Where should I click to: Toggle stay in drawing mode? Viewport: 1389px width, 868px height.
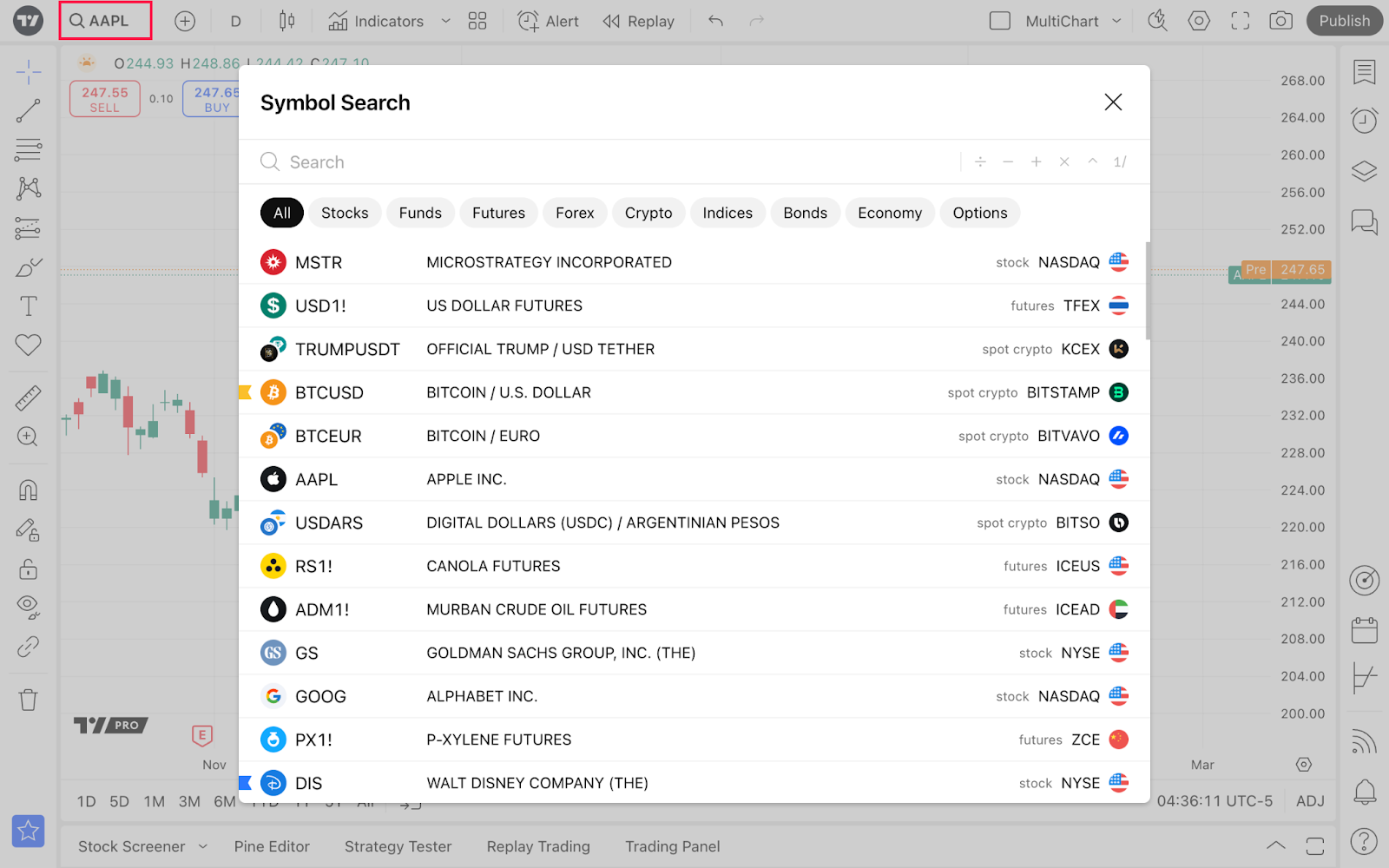coord(29,529)
